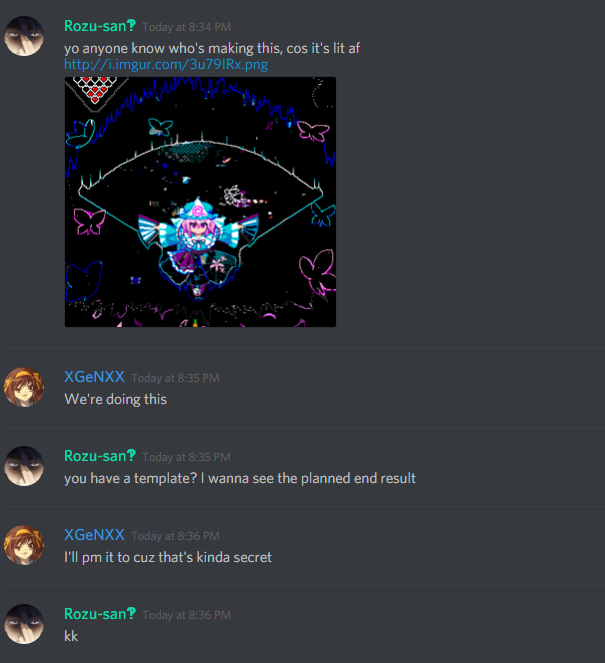The width and height of the screenshot is (605, 663).
Task: Click XGeNXX's avatar beside "We're doing this"
Action: pos(24,387)
